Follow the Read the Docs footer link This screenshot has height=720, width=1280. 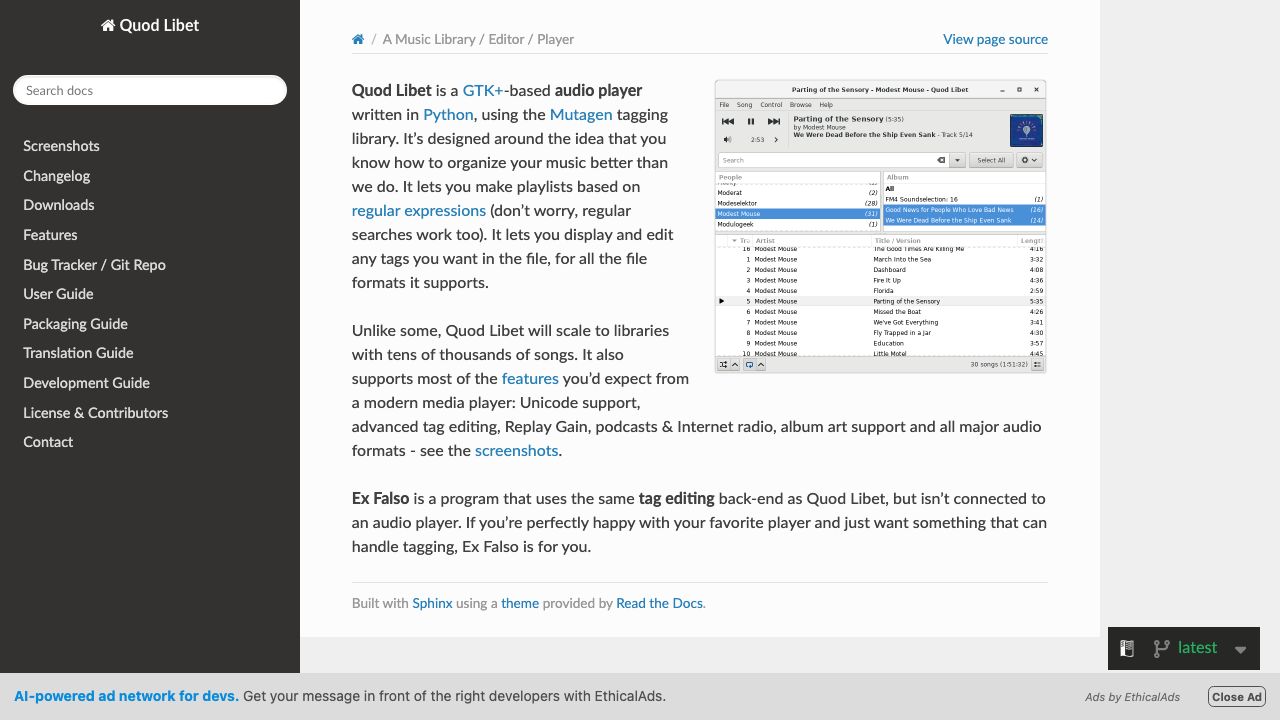(660, 603)
